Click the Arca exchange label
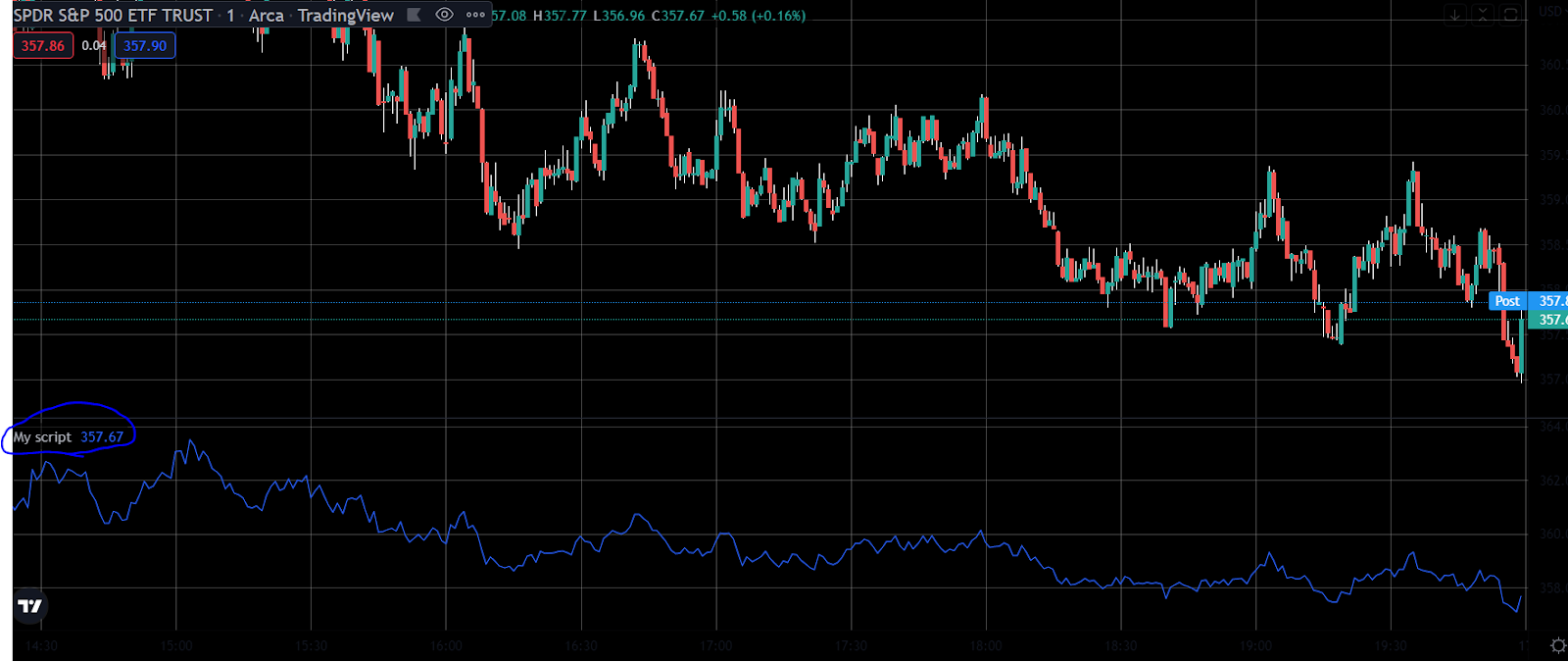The width and height of the screenshot is (1568, 662). 266,16
